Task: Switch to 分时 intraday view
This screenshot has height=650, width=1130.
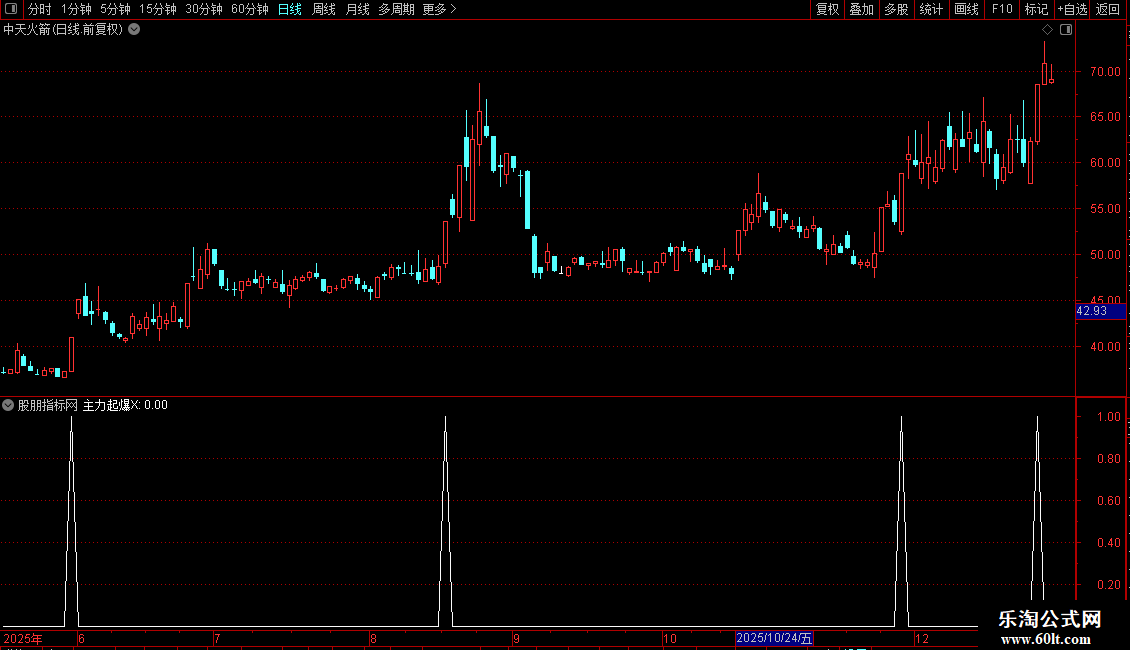Action: [x=40, y=9]
